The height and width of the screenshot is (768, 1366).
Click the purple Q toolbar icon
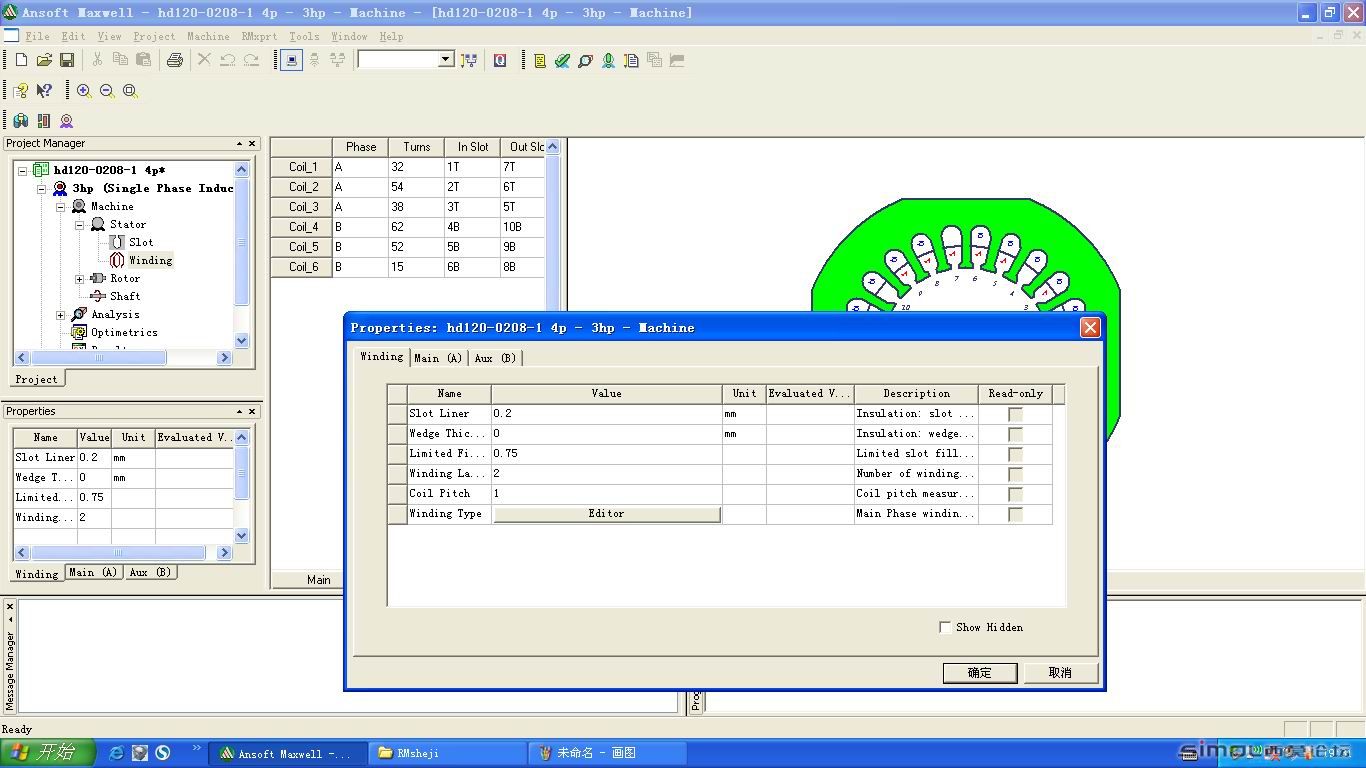(x=500, y=60)
